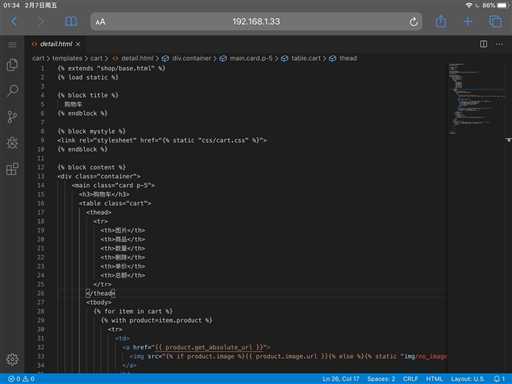Open Run and Debug view
Screen dimensions: 512x384
tap(12, 143)
